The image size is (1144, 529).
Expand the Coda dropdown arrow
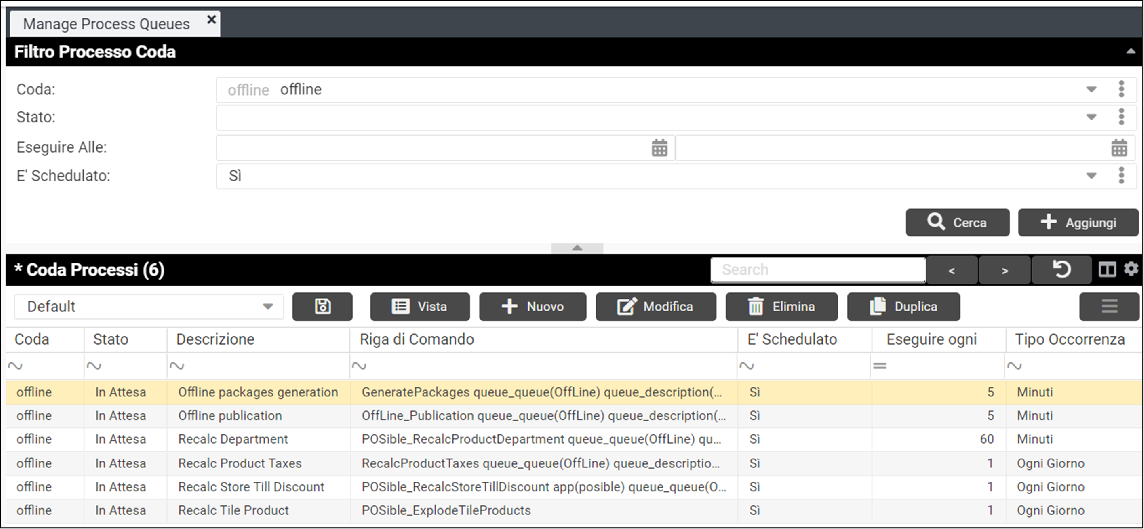click(x=1092, y=90)
